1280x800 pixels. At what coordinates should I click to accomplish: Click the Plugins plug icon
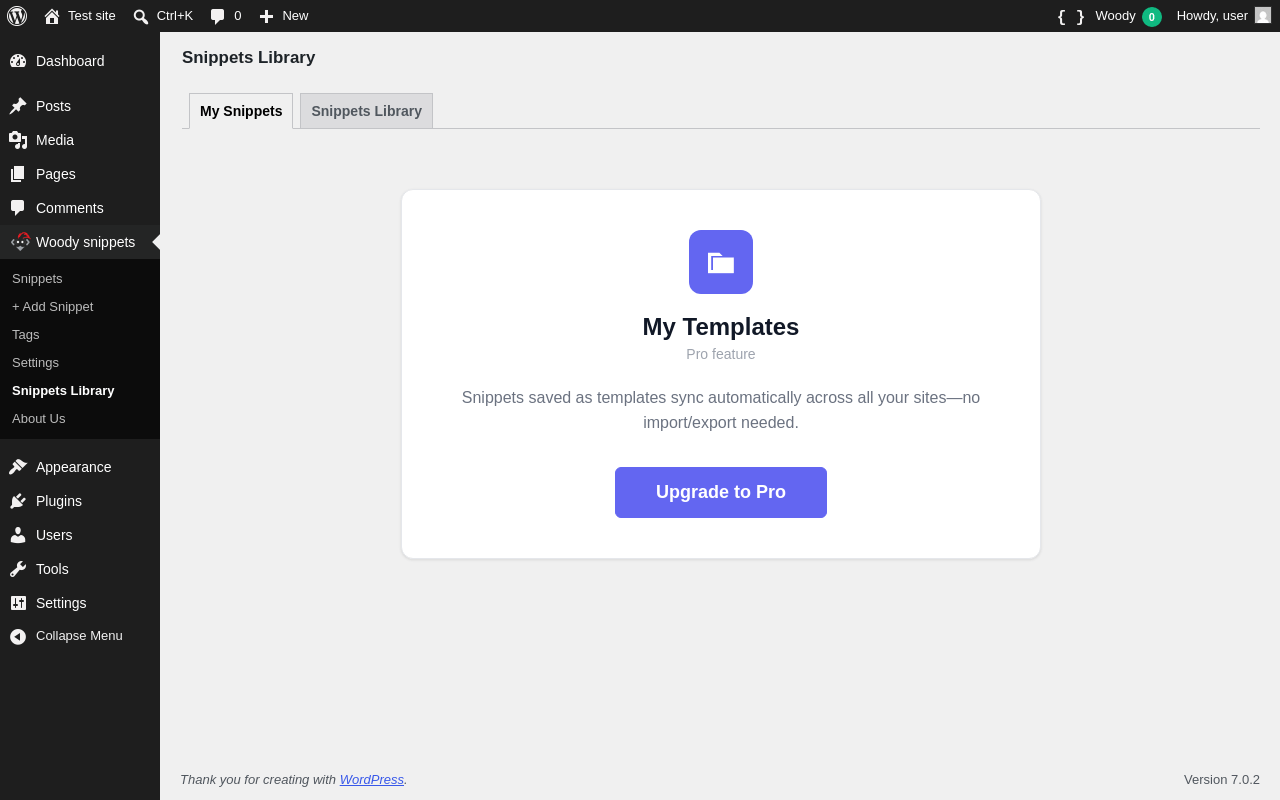pos(18,501)
